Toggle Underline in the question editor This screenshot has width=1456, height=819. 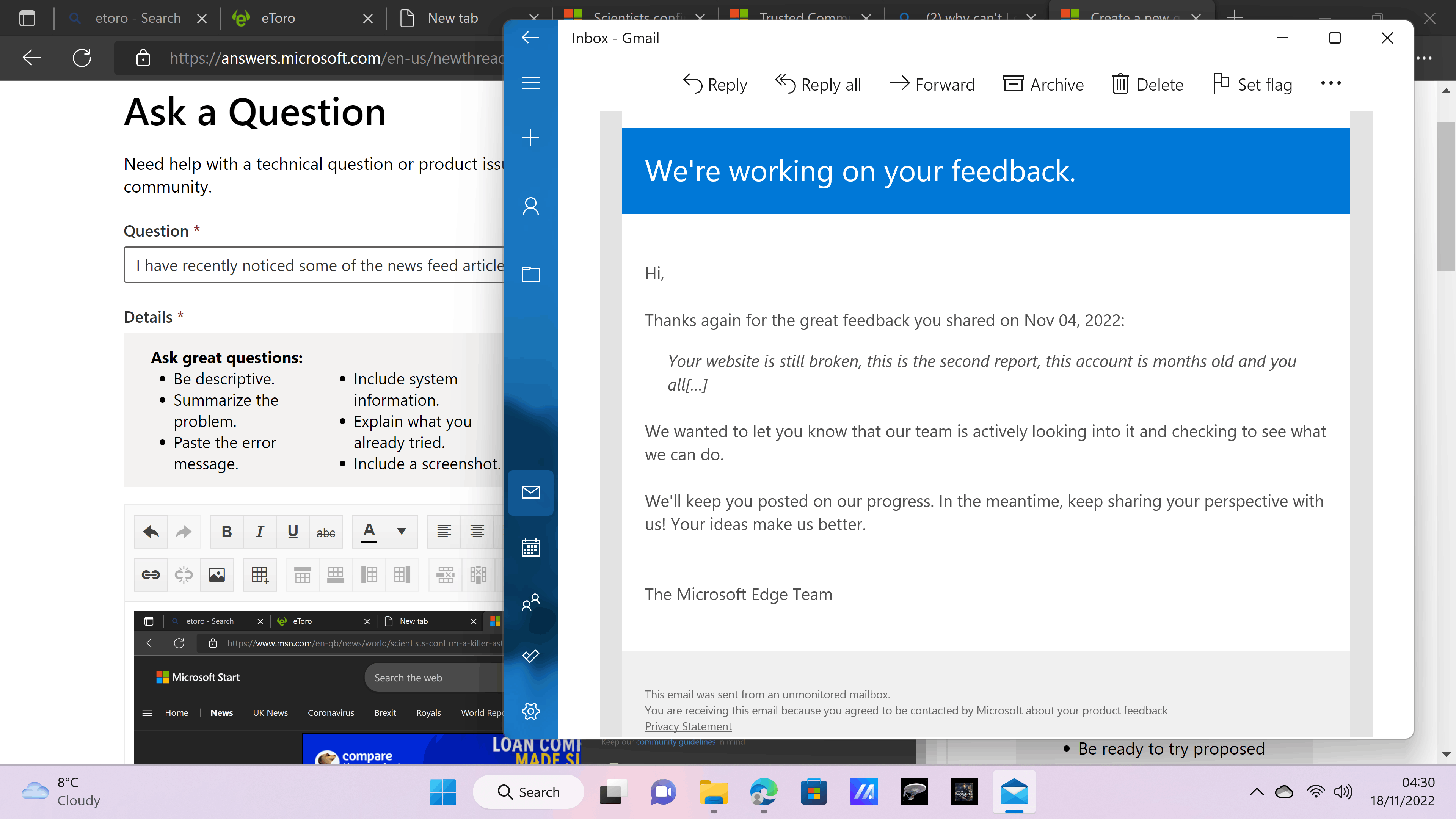293,531
